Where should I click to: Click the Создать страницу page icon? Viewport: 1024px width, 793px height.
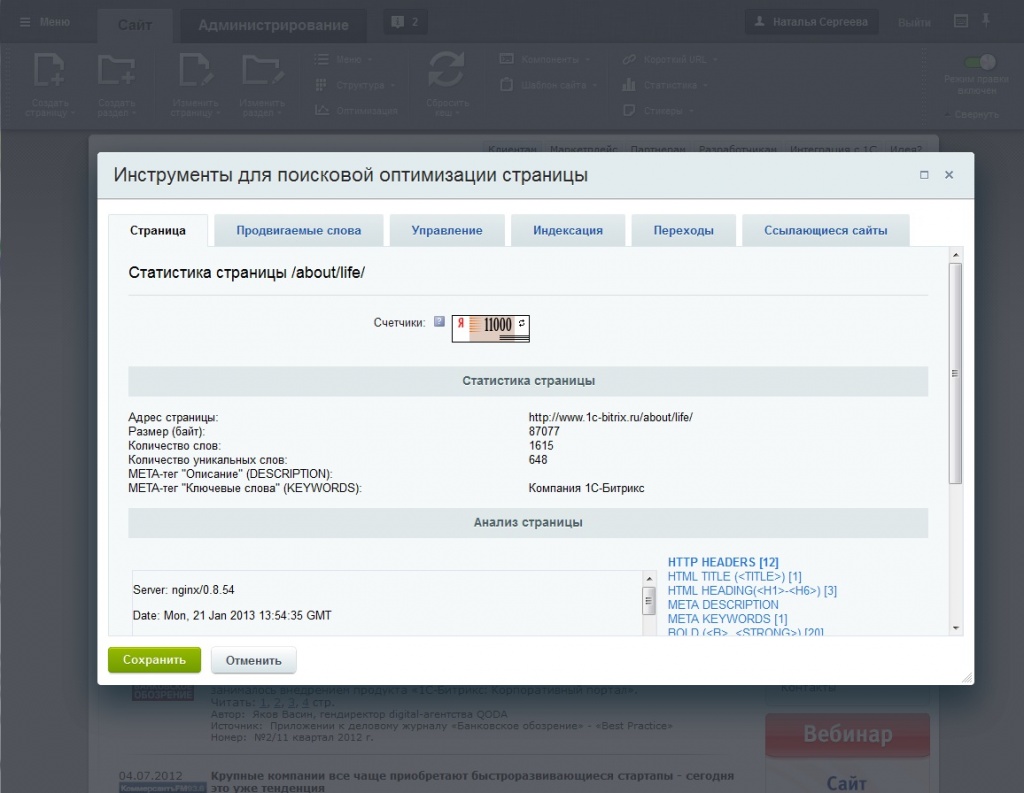[x=50, y=70]
